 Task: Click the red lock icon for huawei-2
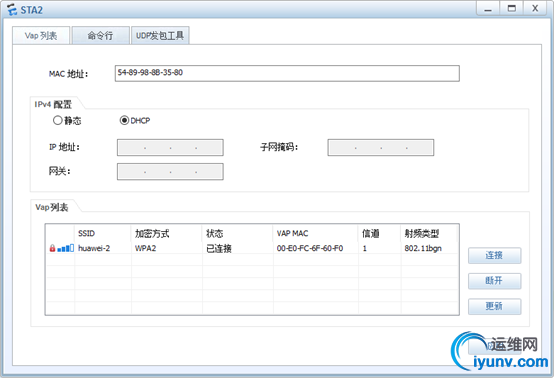(x=52, y=248)
